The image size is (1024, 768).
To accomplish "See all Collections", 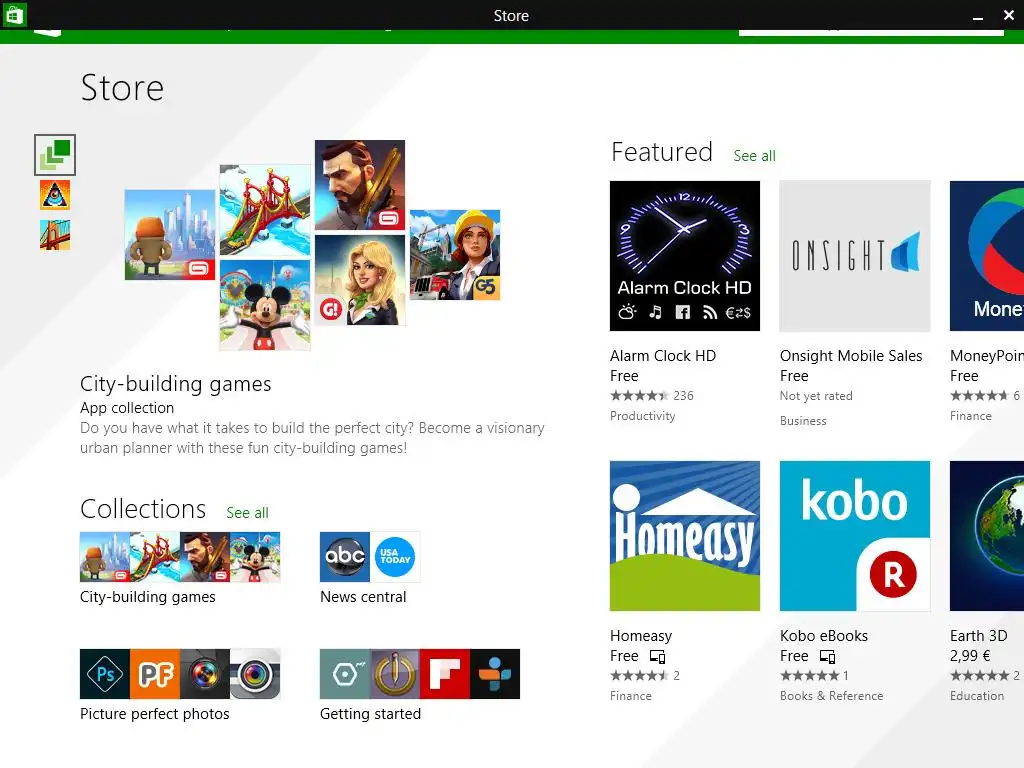I will pyautogui.click(x=248, y=513).
